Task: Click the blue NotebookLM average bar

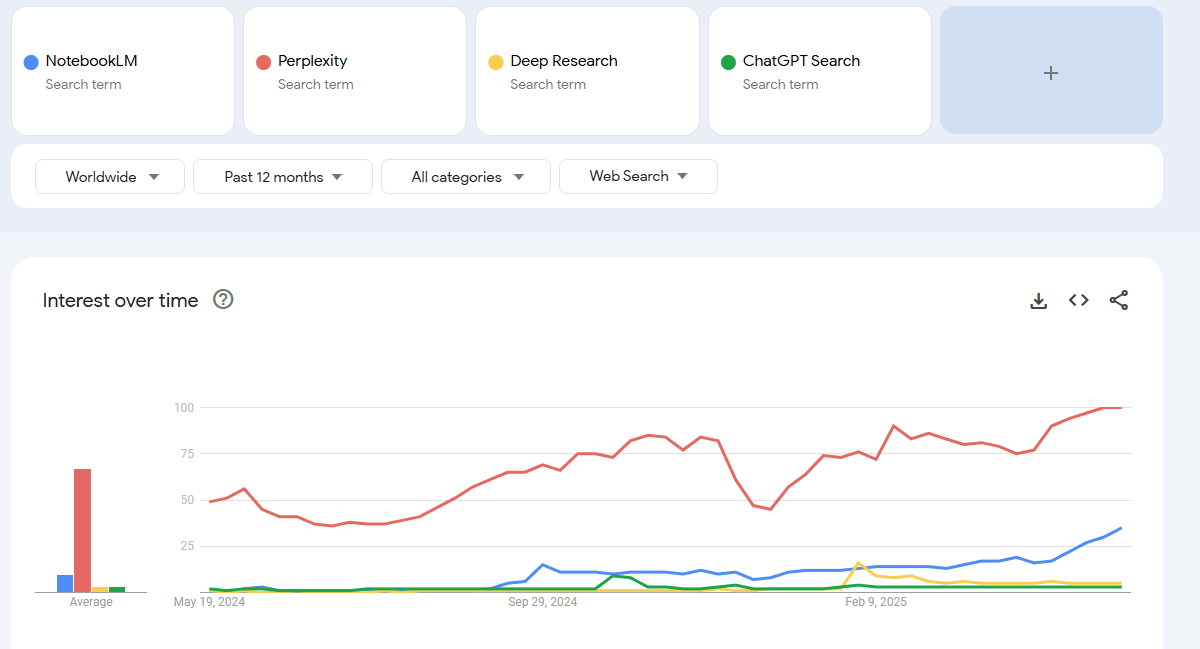Action: click(65, 583)
